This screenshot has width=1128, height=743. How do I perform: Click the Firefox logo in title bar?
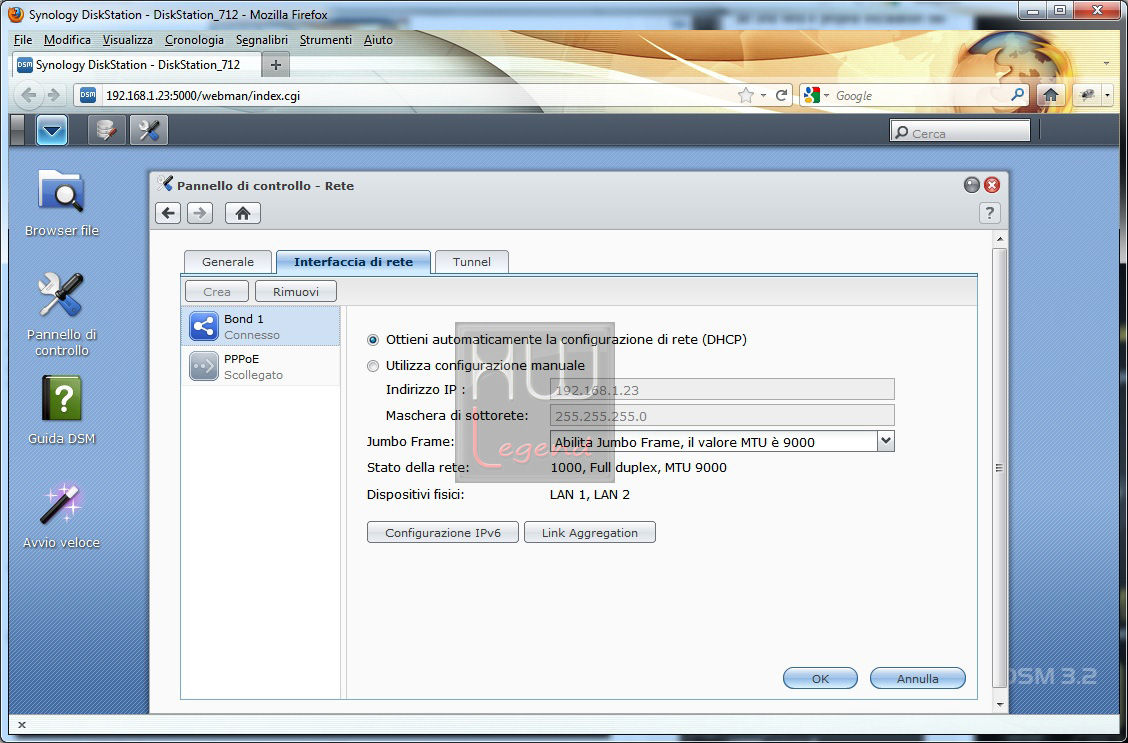click(16, 14)
